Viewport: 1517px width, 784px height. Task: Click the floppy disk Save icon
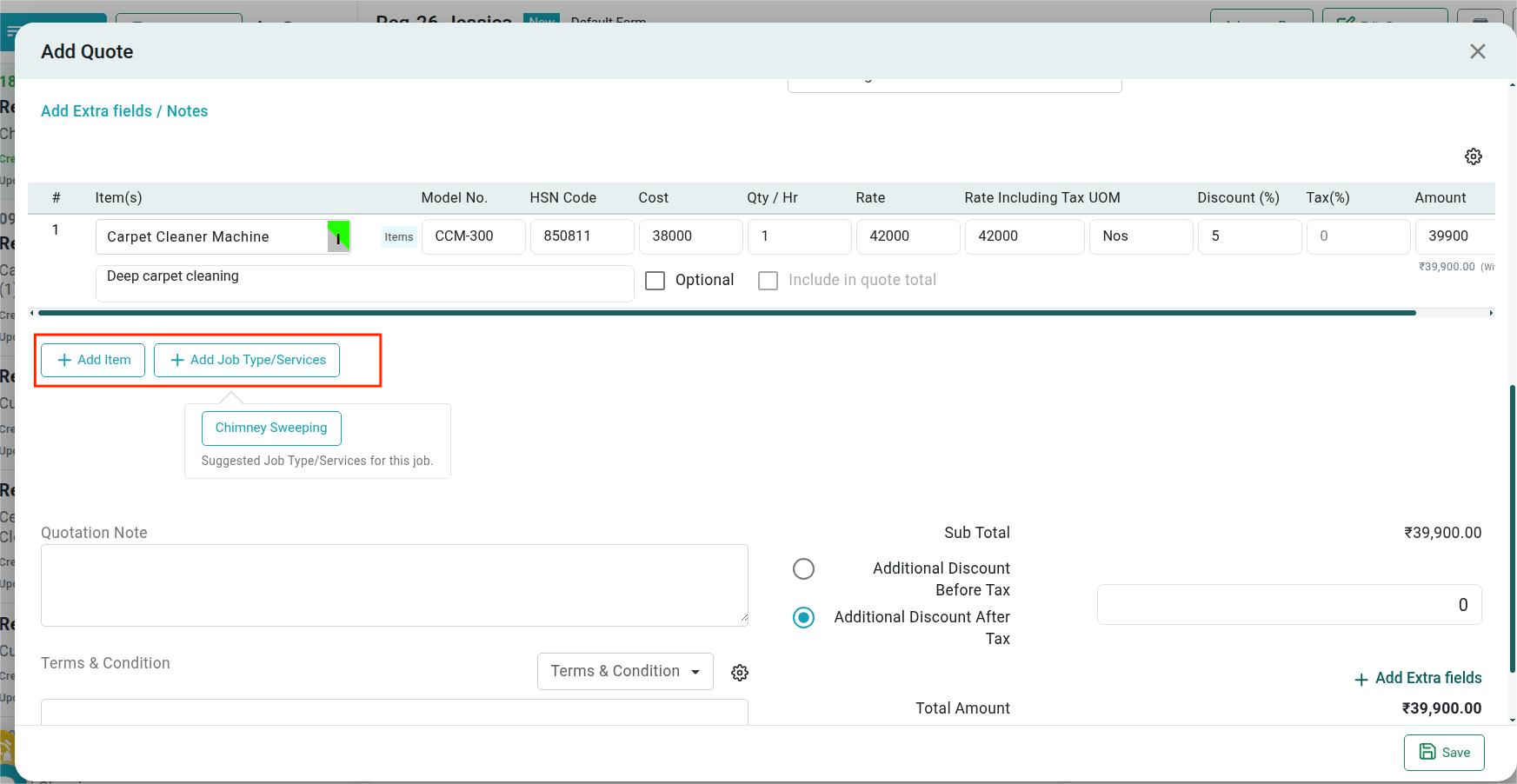(x=1427, y=752)
